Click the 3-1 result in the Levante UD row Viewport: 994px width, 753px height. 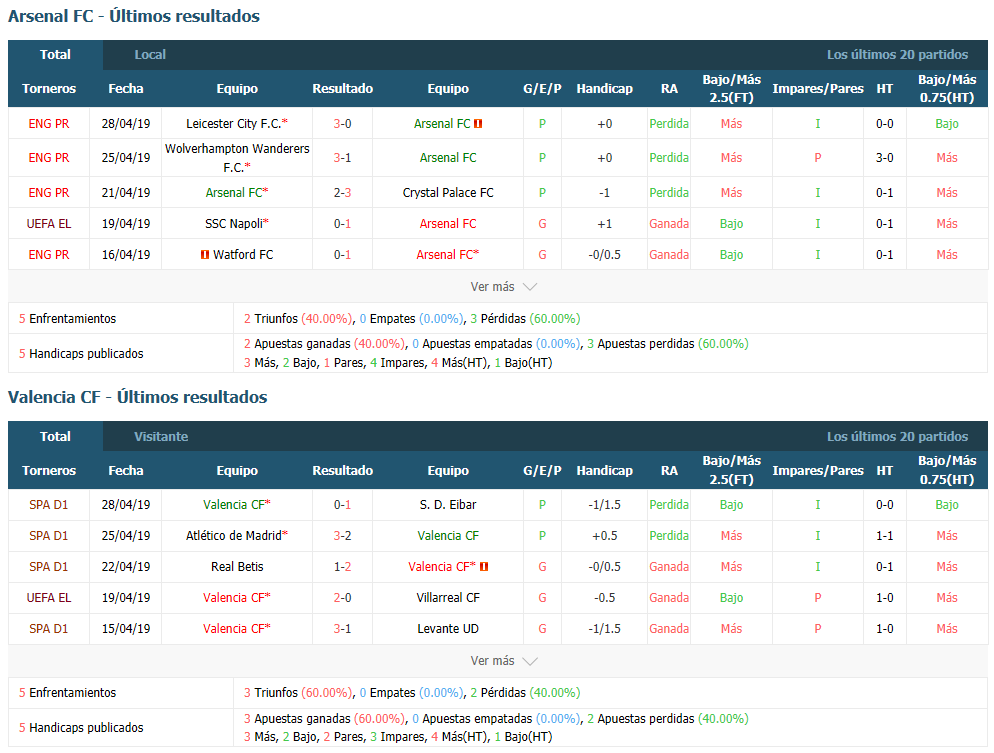point(342,629)
